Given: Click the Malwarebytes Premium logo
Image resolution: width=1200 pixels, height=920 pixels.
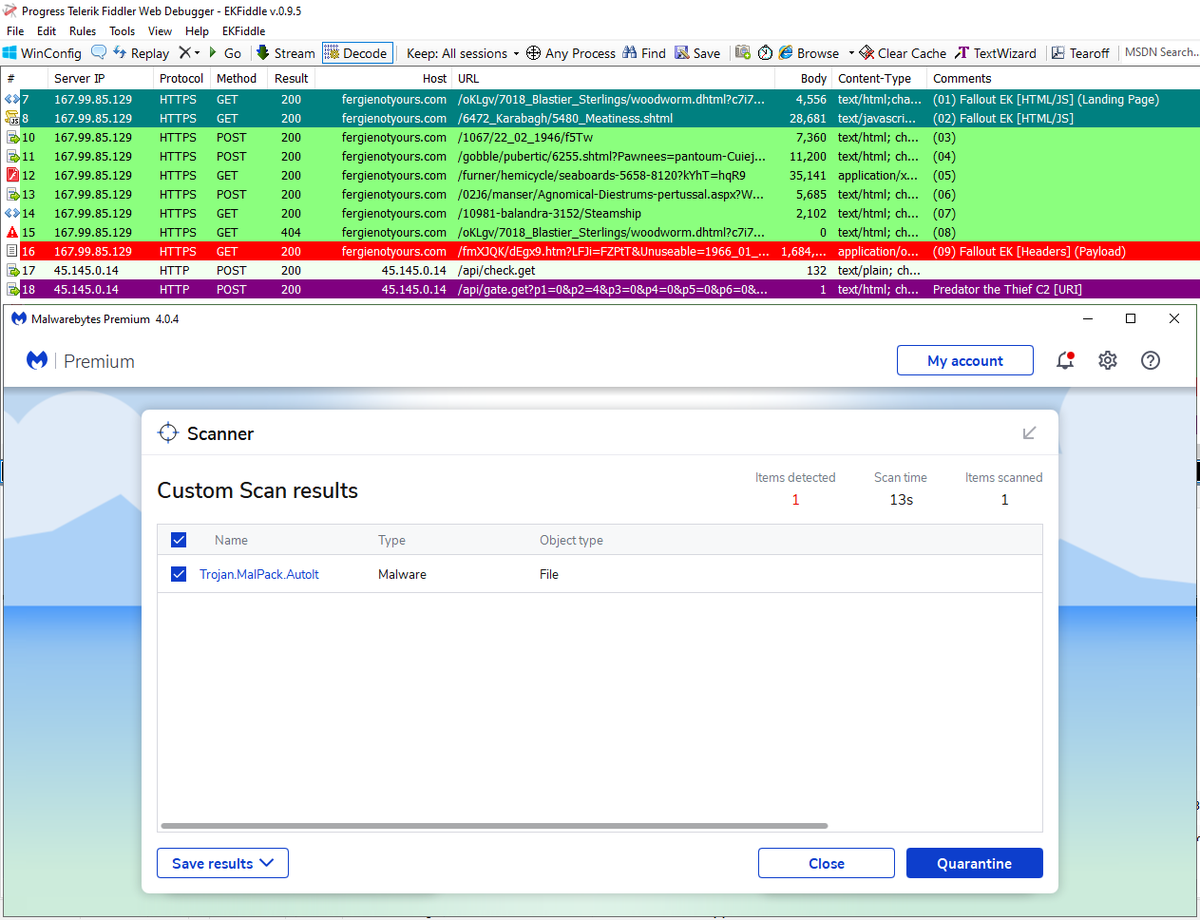Looking at the screenshot, I should click(x=81, y=361).
